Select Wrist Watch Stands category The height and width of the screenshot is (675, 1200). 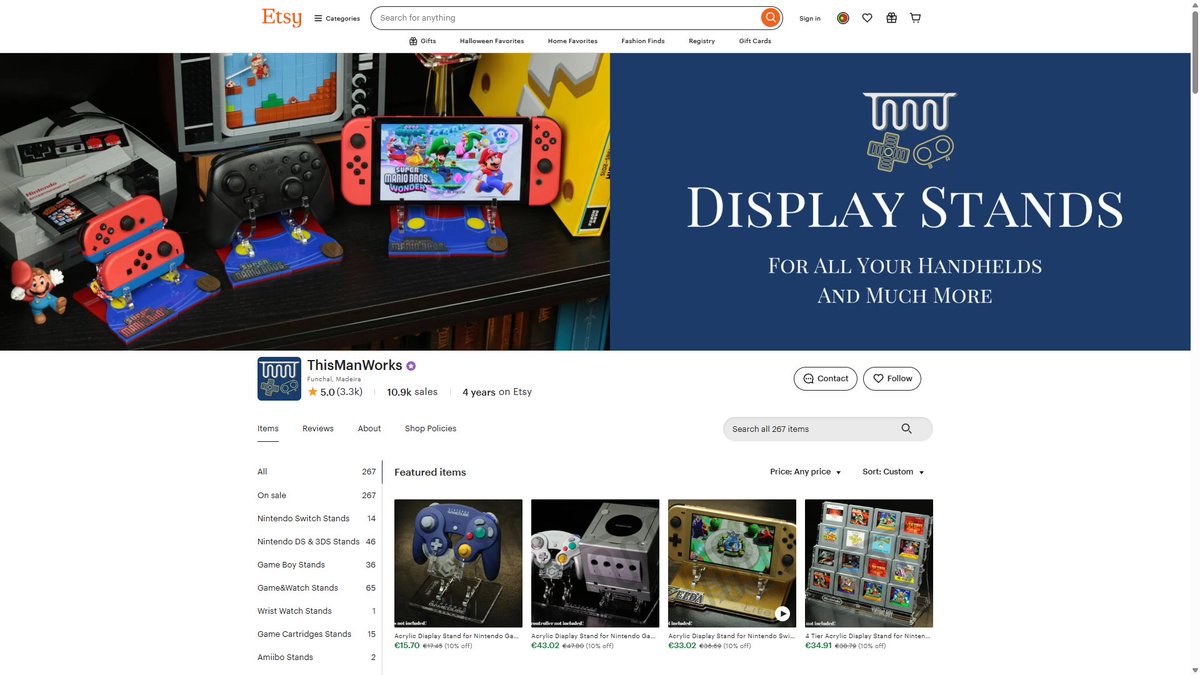tap(317, 611)
